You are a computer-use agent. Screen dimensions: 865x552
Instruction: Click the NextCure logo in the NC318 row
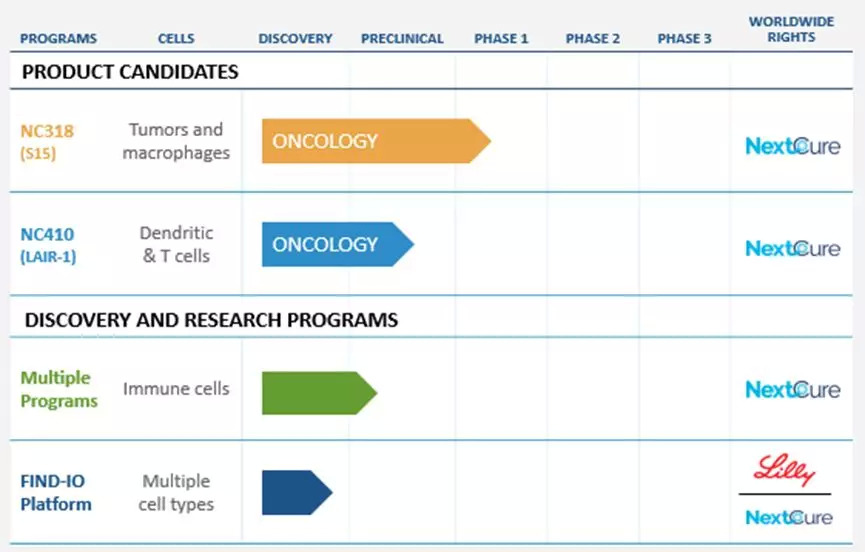pos(792,146)
